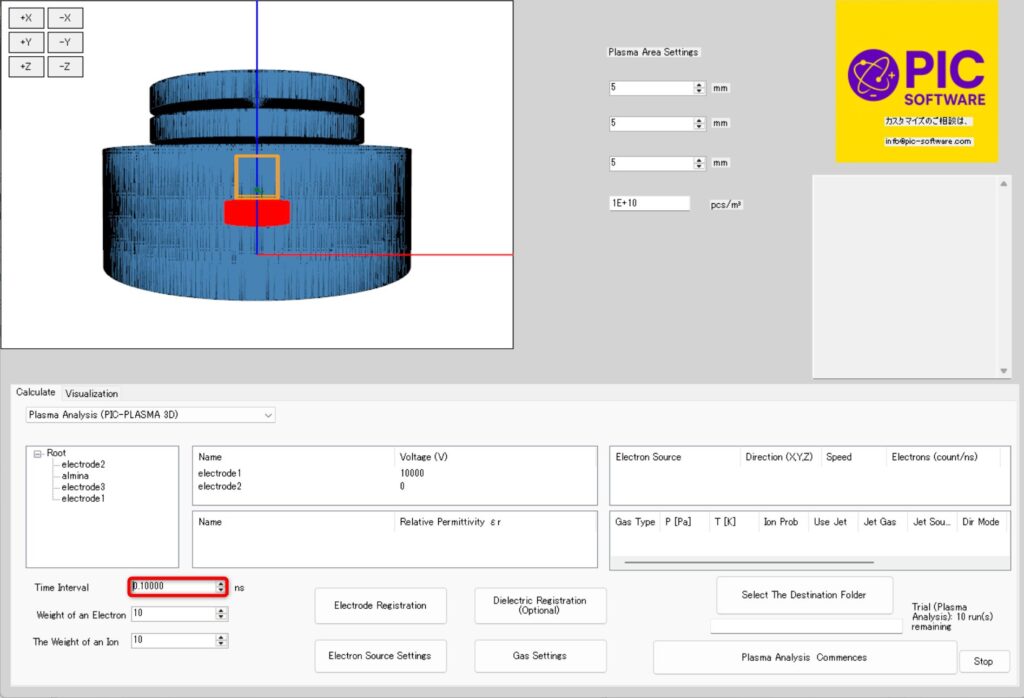The image size is (1024, 698).
Task: Start the plasma analysis
Action: 804,658
